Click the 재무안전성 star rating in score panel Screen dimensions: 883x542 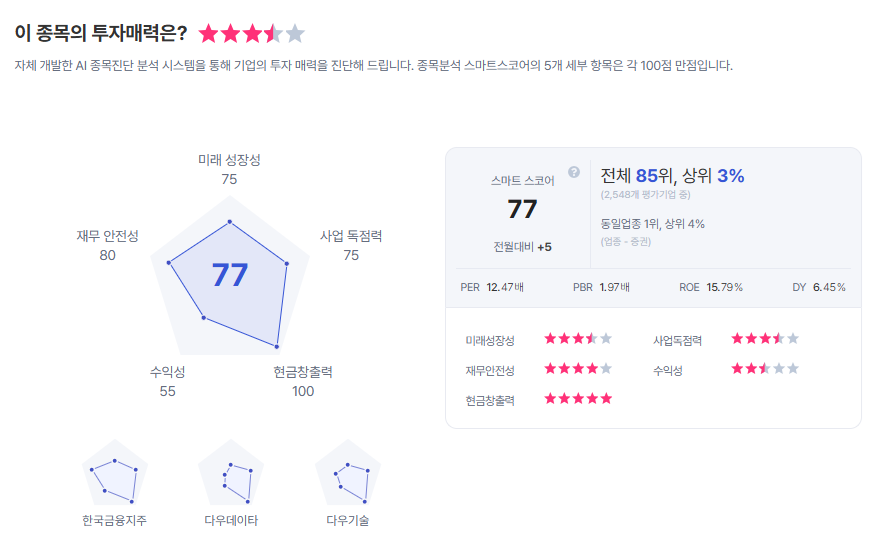point(577,369)
